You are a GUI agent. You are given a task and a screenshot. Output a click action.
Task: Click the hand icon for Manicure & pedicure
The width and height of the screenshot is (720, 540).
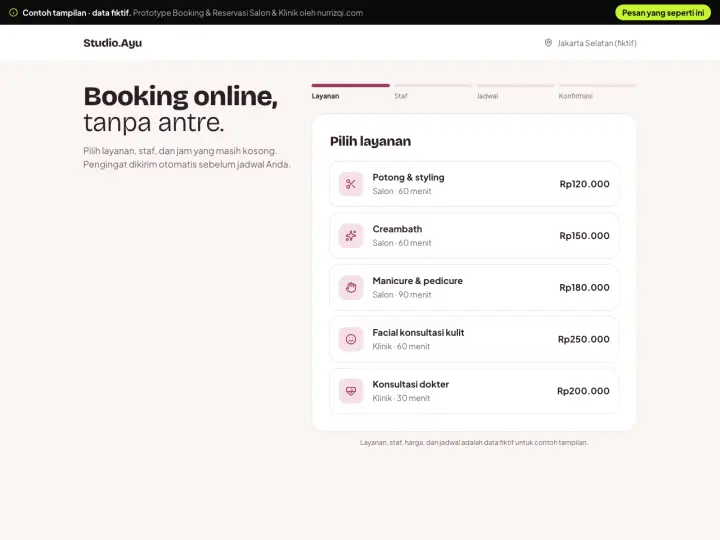(351, 287)
